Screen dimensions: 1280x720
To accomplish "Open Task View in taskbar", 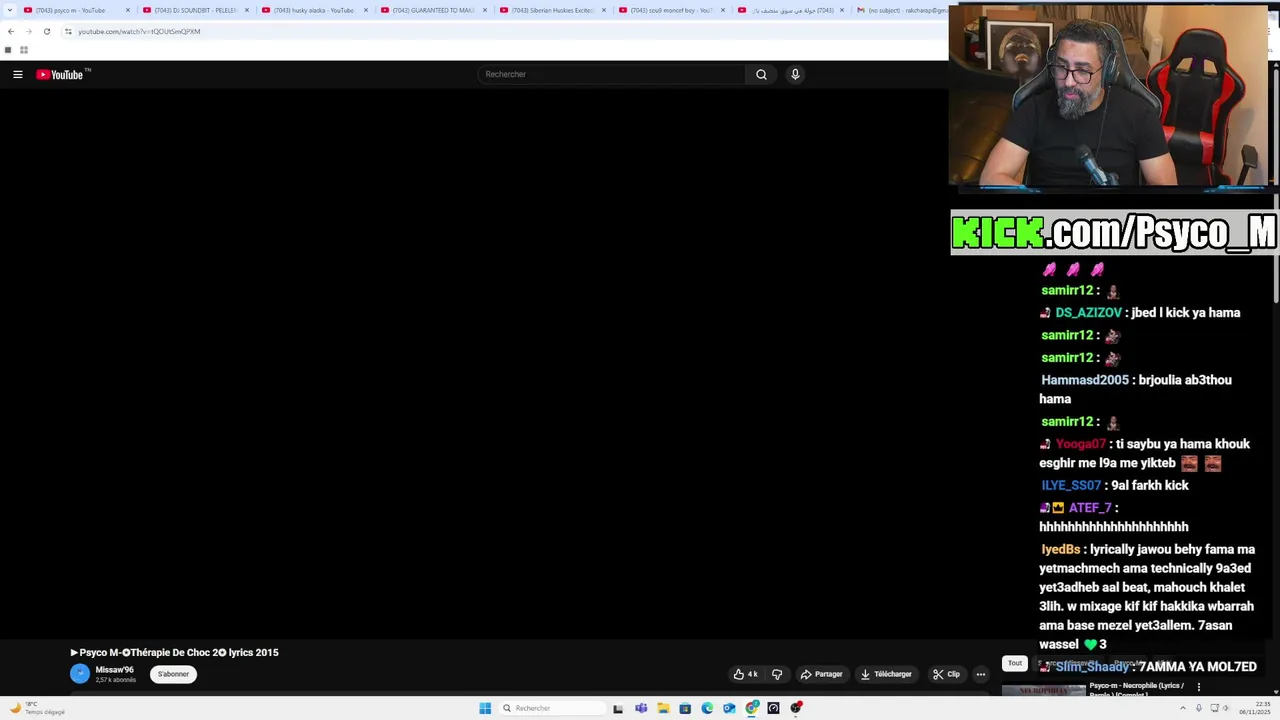I will tap(618, 708).
